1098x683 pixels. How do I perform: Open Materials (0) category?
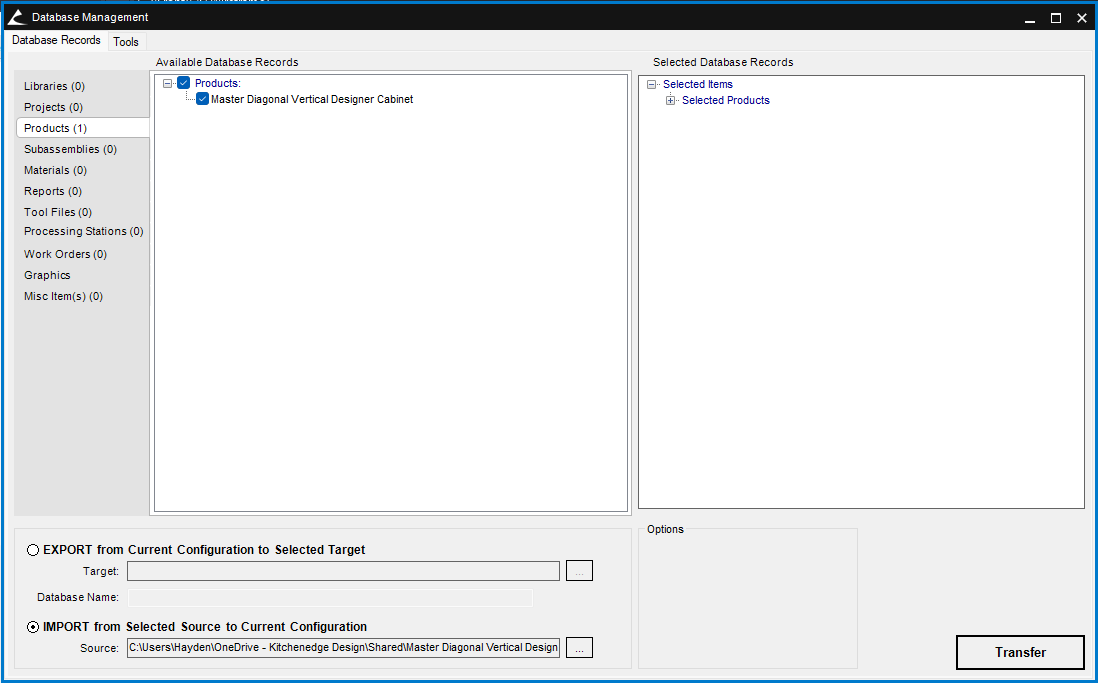point(55,170)
